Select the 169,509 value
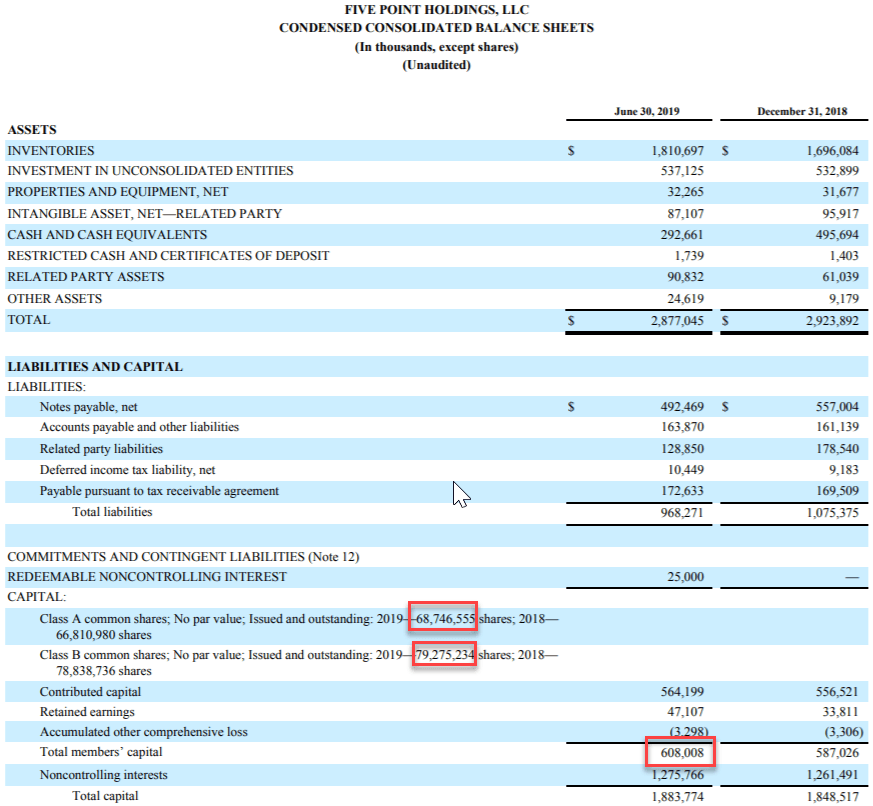This screenshot has height=806, width=873. tap(837, 491)
